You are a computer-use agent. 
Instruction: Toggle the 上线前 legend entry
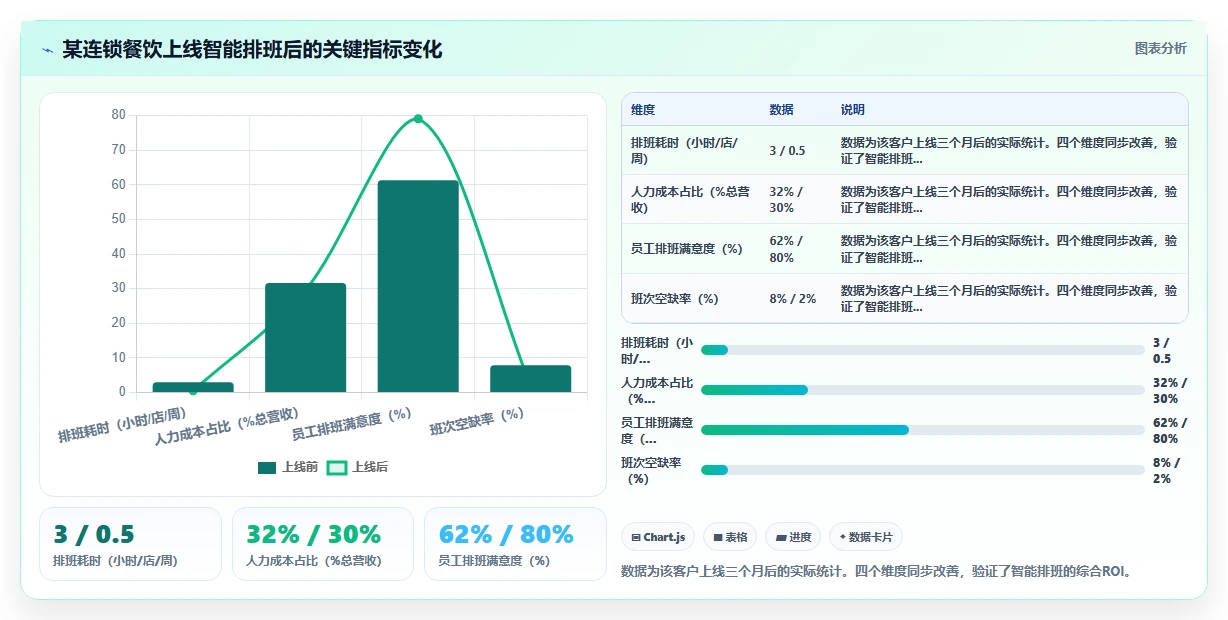click(x=288, y=467)
